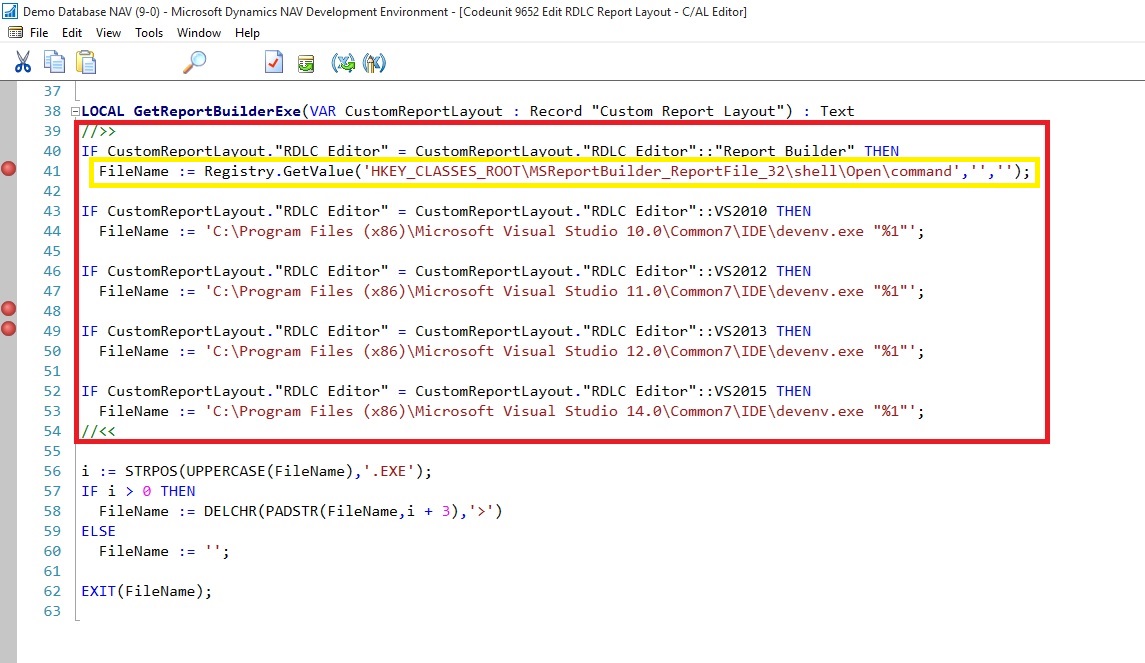Image resolution: width=1145 pixels, height=663 pixels.
Task: Click the document checkmark toolbar icon
Action: click(x=274, y=63)
